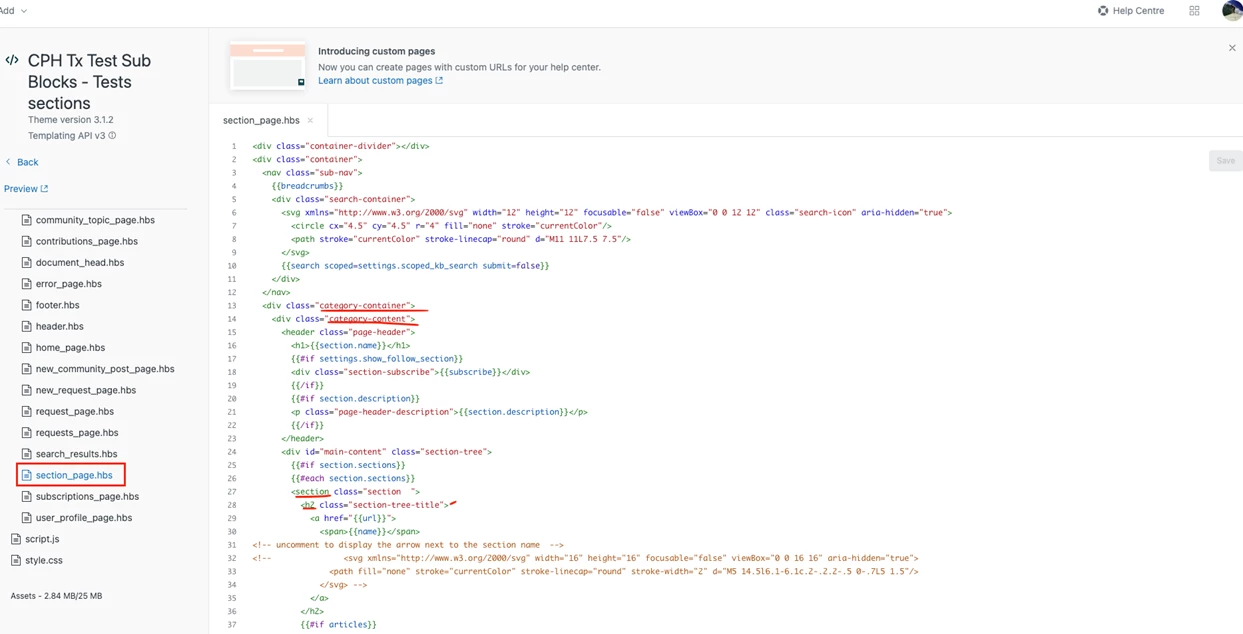Open subscriptions_page.hbs file
1243x634 pixels.
(x=87, y=496)
